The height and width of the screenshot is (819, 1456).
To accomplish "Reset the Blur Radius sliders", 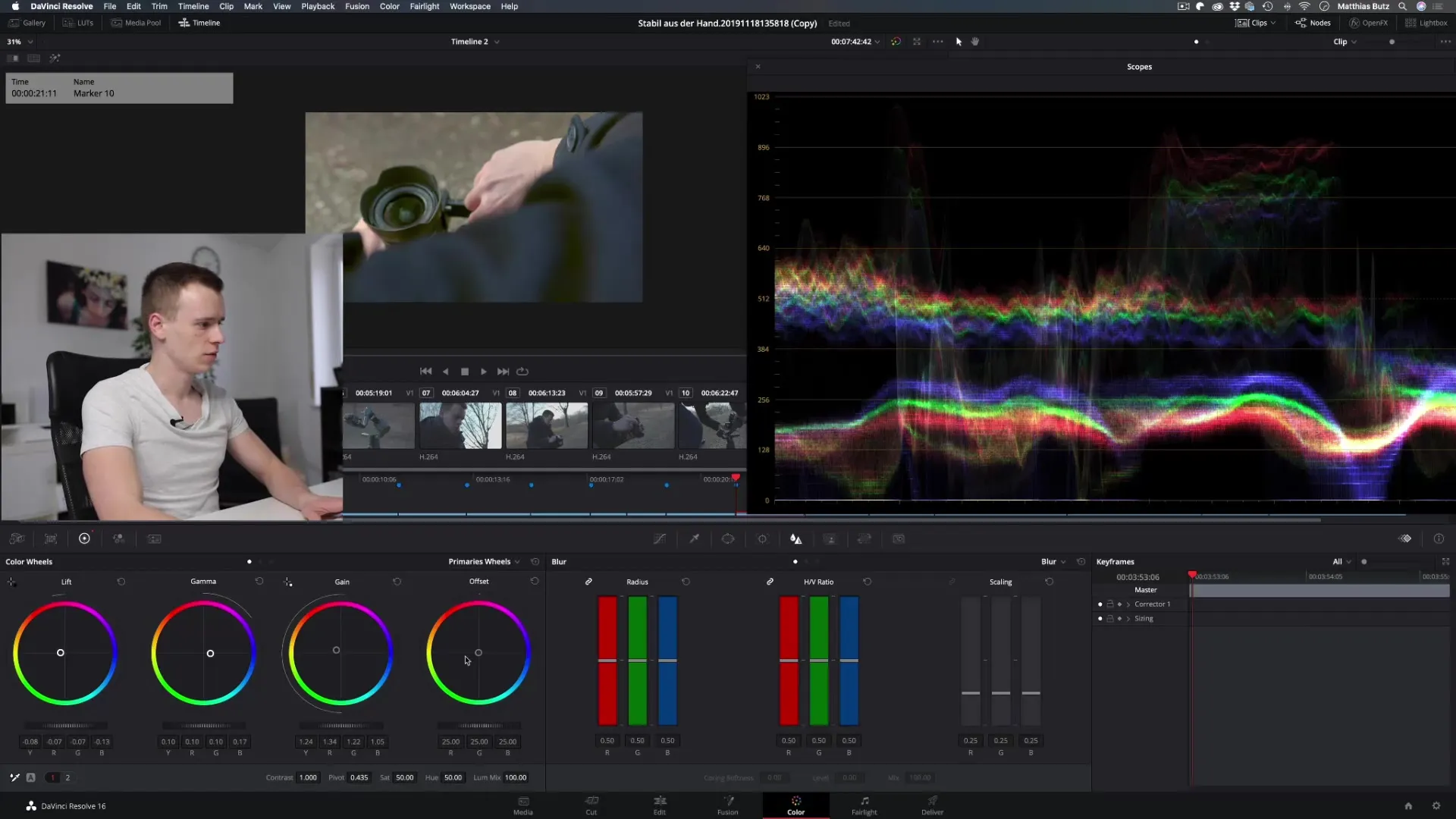I will point(686,582).
